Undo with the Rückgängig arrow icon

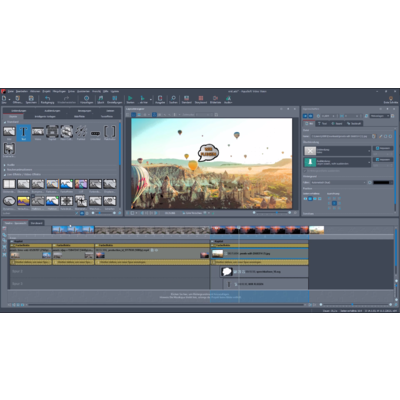pos(47,99)
